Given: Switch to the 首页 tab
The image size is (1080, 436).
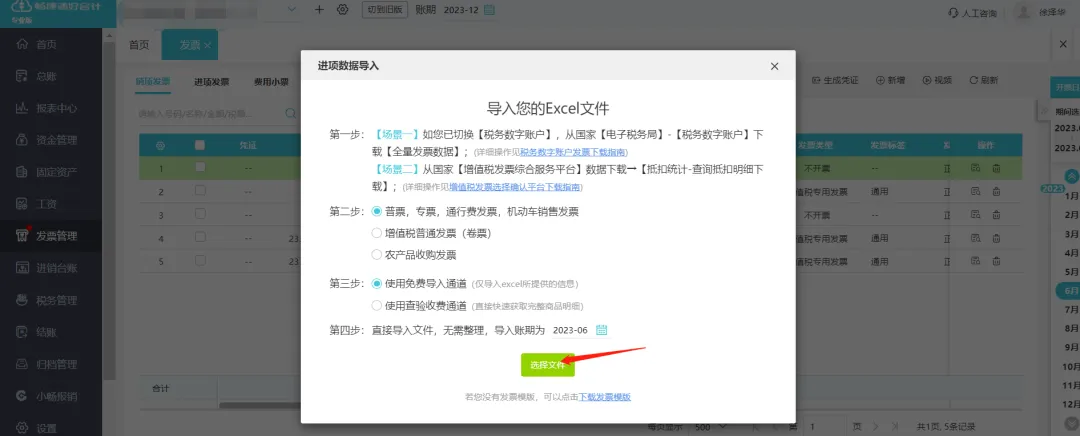Looking at the screenshot, I should pyautogui.click(x=139, y=45).
